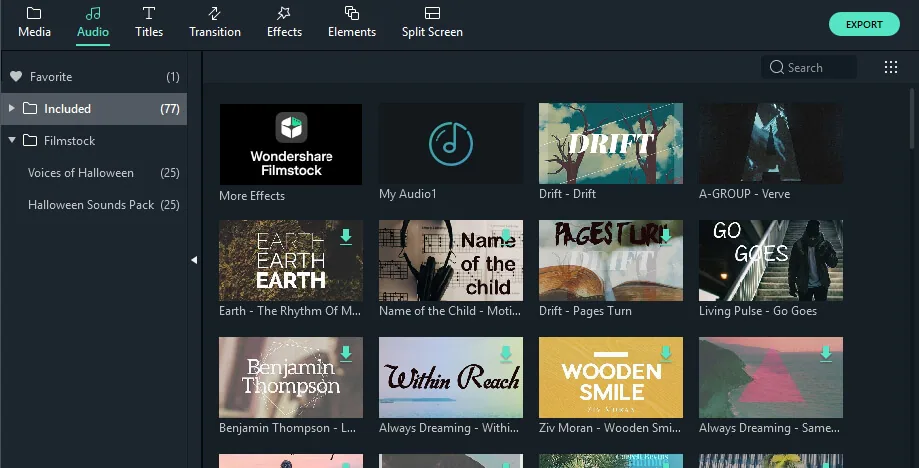
Task: Collapse the Filmstock folder arrow
Action: click(x=12, y=141)
